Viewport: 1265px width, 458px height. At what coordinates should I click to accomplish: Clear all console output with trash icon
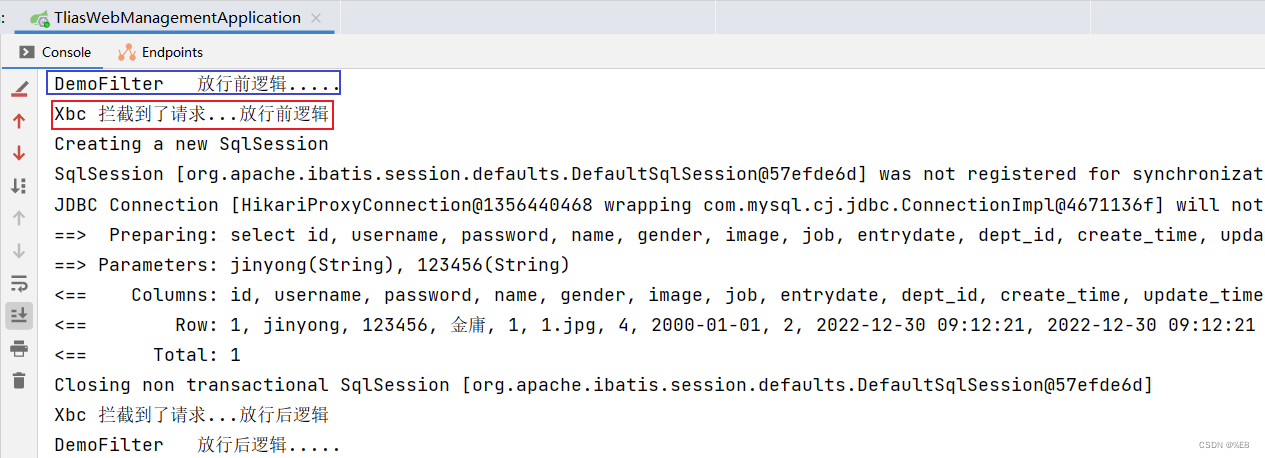pos(19,380)
